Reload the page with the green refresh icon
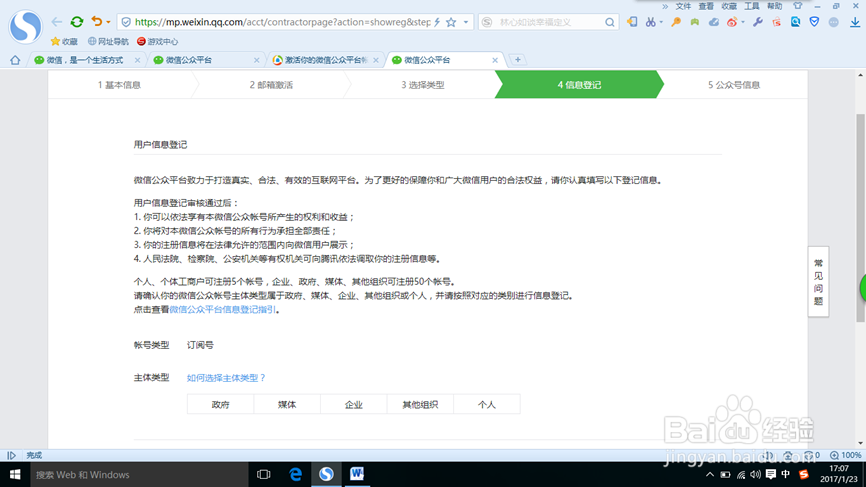866x487 pixels. 77,22
